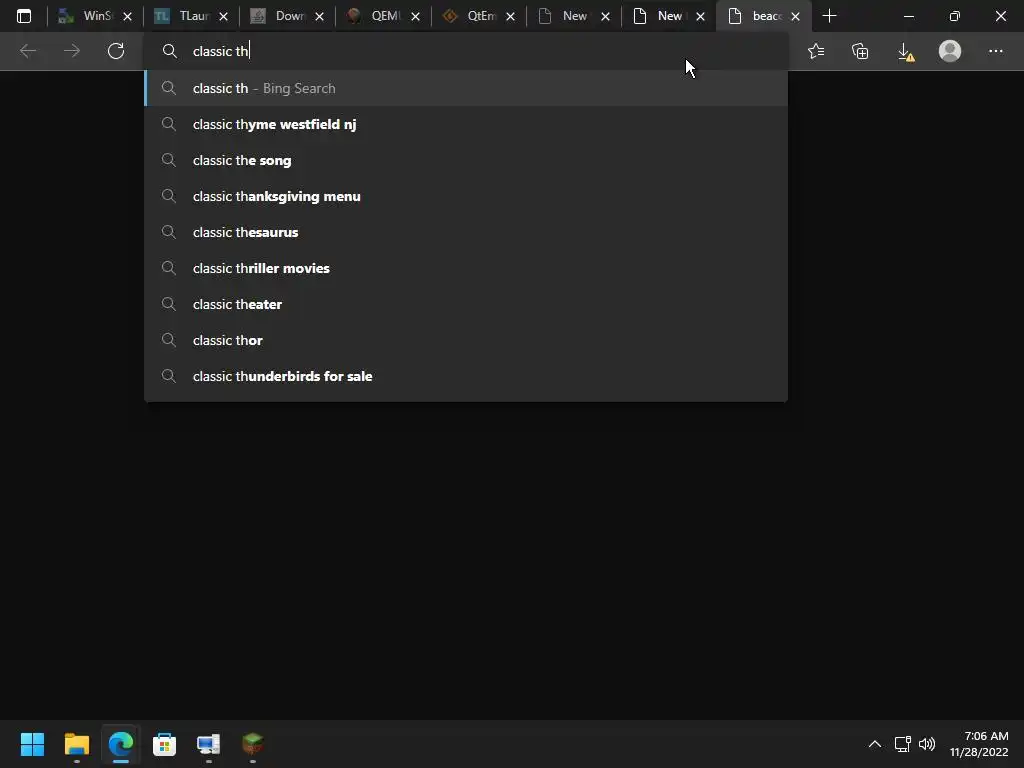Select 'classic the song' suggestion
Screen dimensions: 1024x768
click(466, 160)
